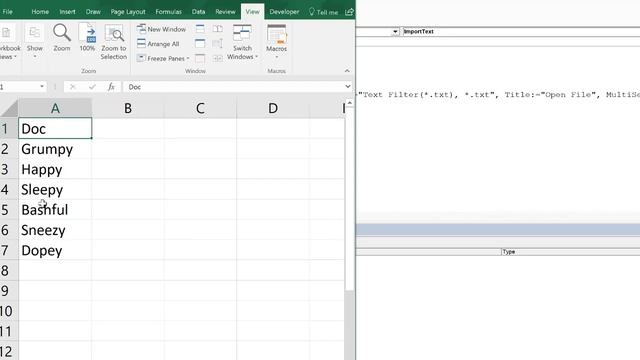Click the Tell me search box
Viewport: 640px width, 360px height.
click(323, 12)
